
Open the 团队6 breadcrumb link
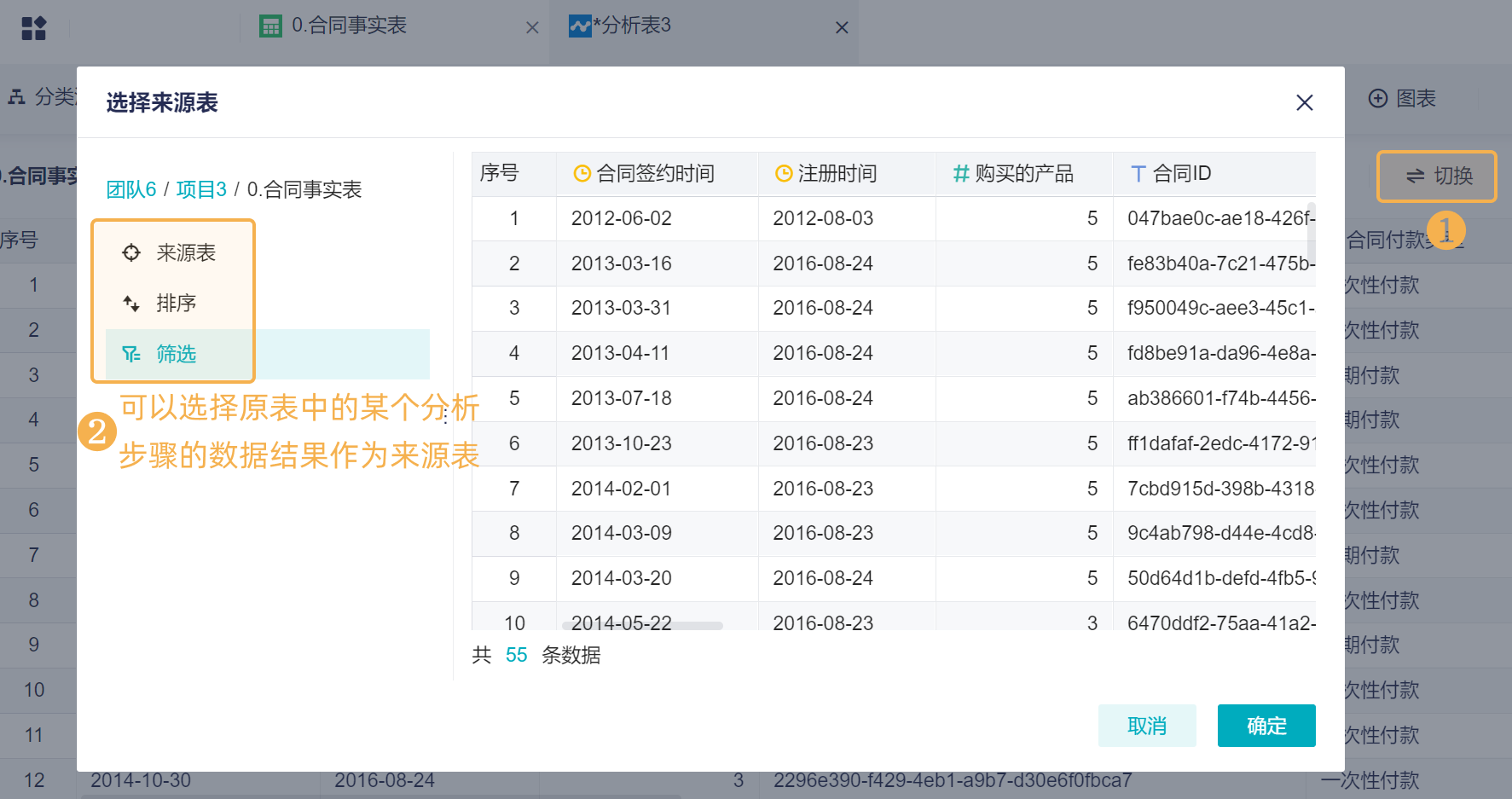[131, 189]
